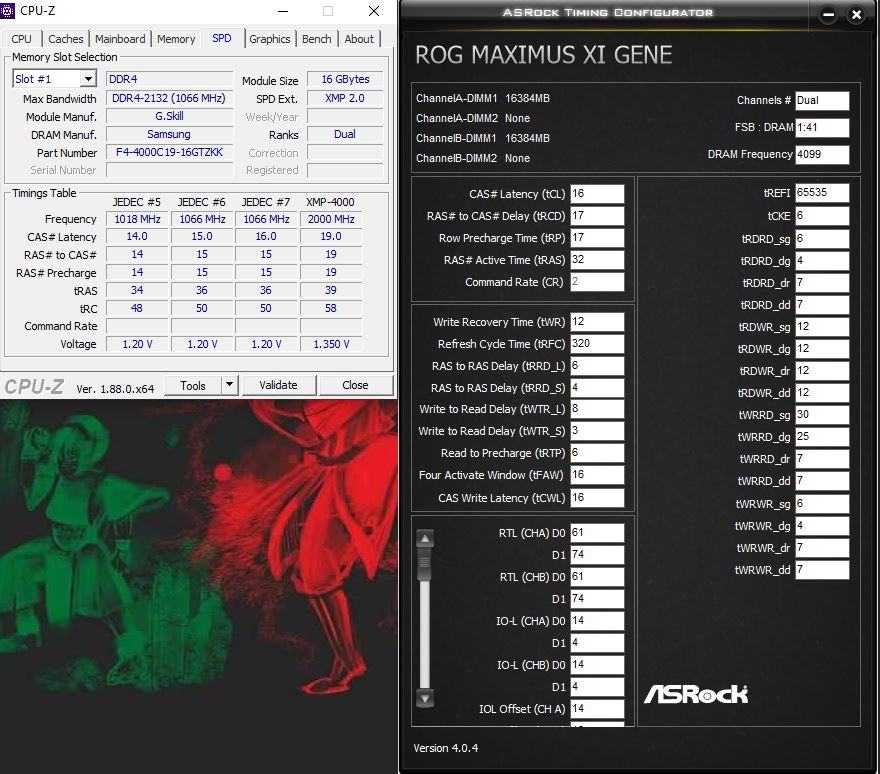880x774 pixels.
Task: Switch to the Bench tab
Action: coord(317,39)
